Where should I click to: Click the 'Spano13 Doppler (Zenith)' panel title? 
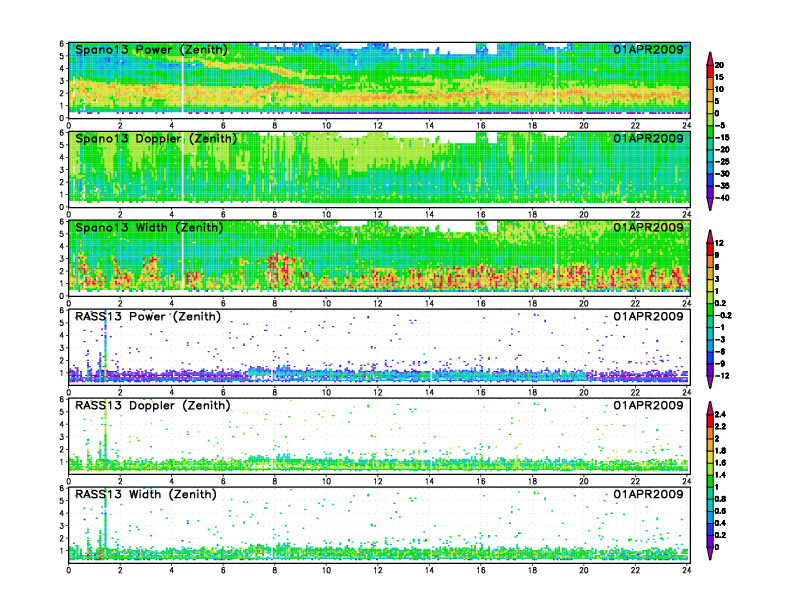pyautogui.click(x=156, y=139)
